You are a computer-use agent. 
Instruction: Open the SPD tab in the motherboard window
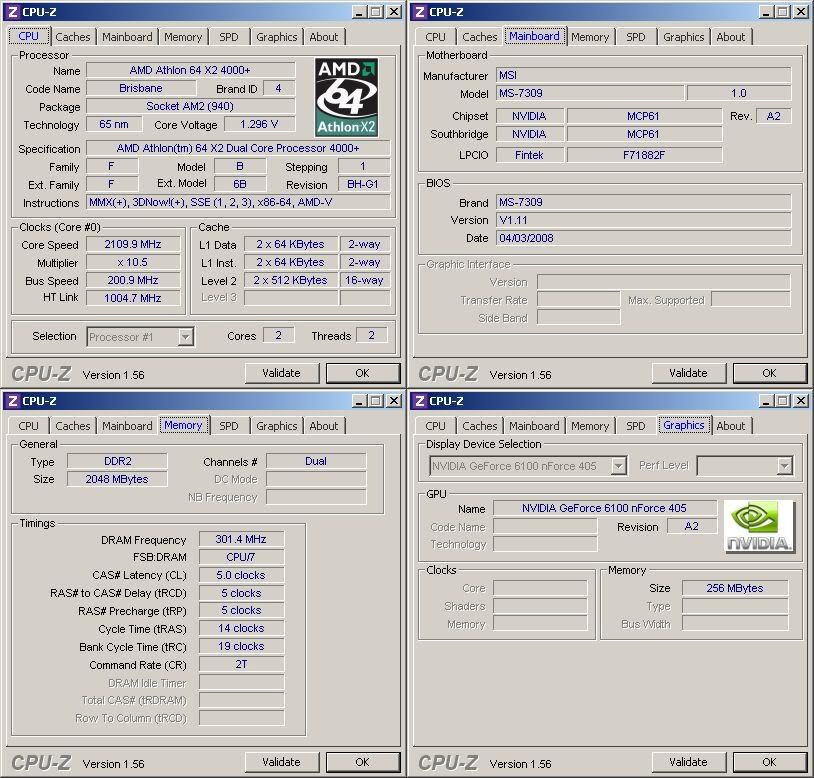(x=636, y=37)
